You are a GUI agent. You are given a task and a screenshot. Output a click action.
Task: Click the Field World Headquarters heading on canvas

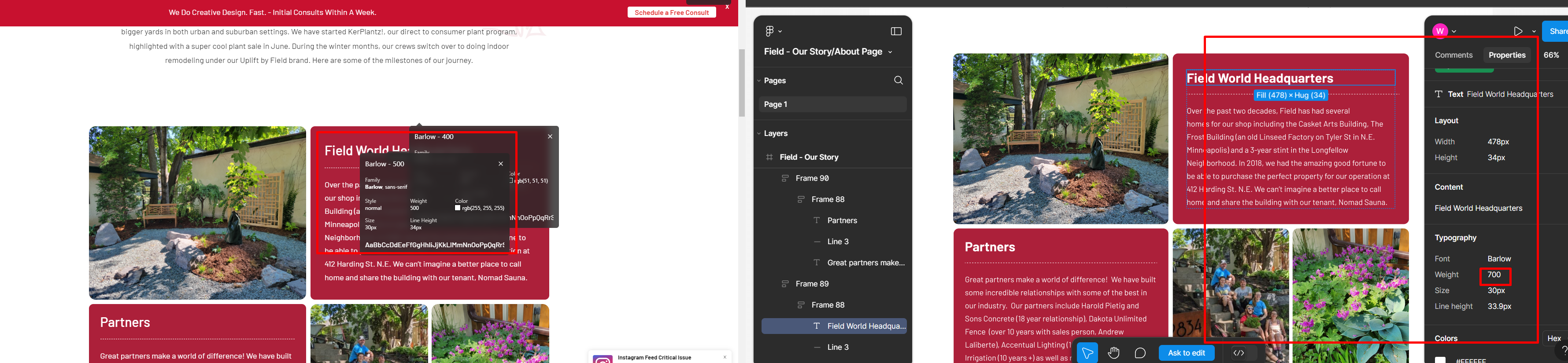(x=1259, y=78)
